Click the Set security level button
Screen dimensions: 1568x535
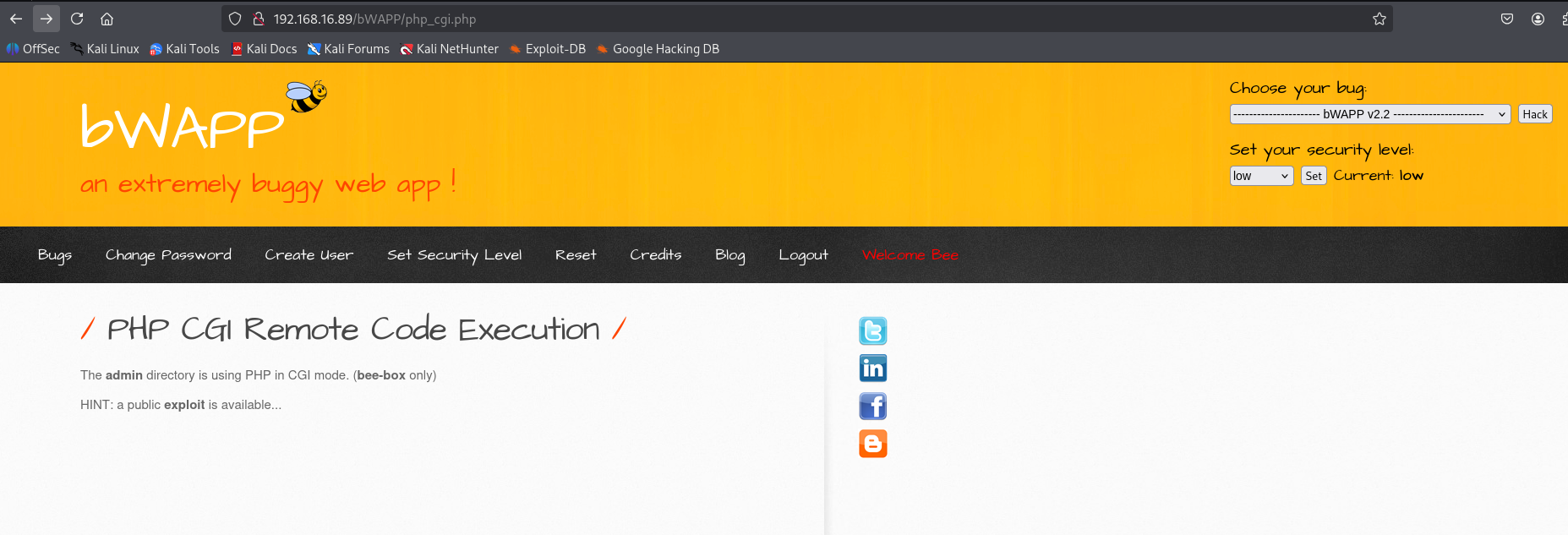click(1314, 176)
